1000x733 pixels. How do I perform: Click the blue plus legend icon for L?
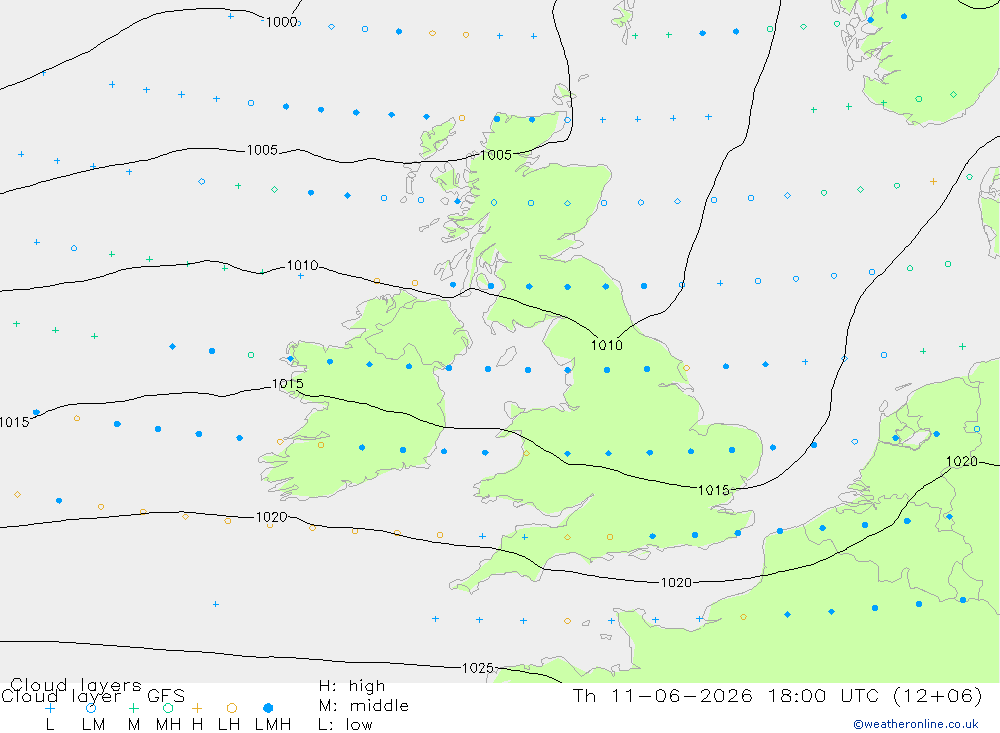point(50,708)
